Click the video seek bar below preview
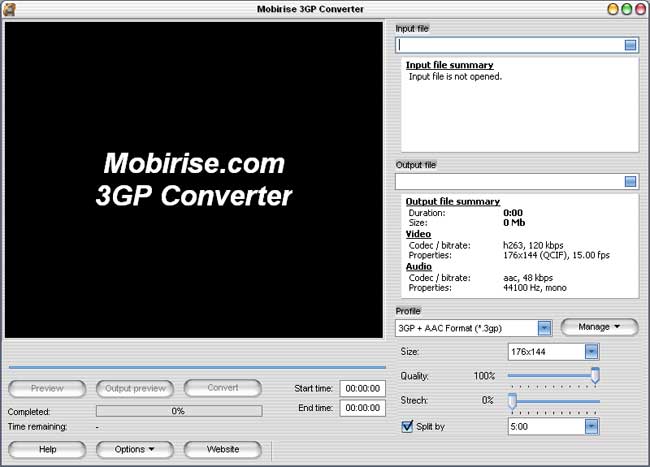This screenshot has height=467, width=650. pos(197,367)
